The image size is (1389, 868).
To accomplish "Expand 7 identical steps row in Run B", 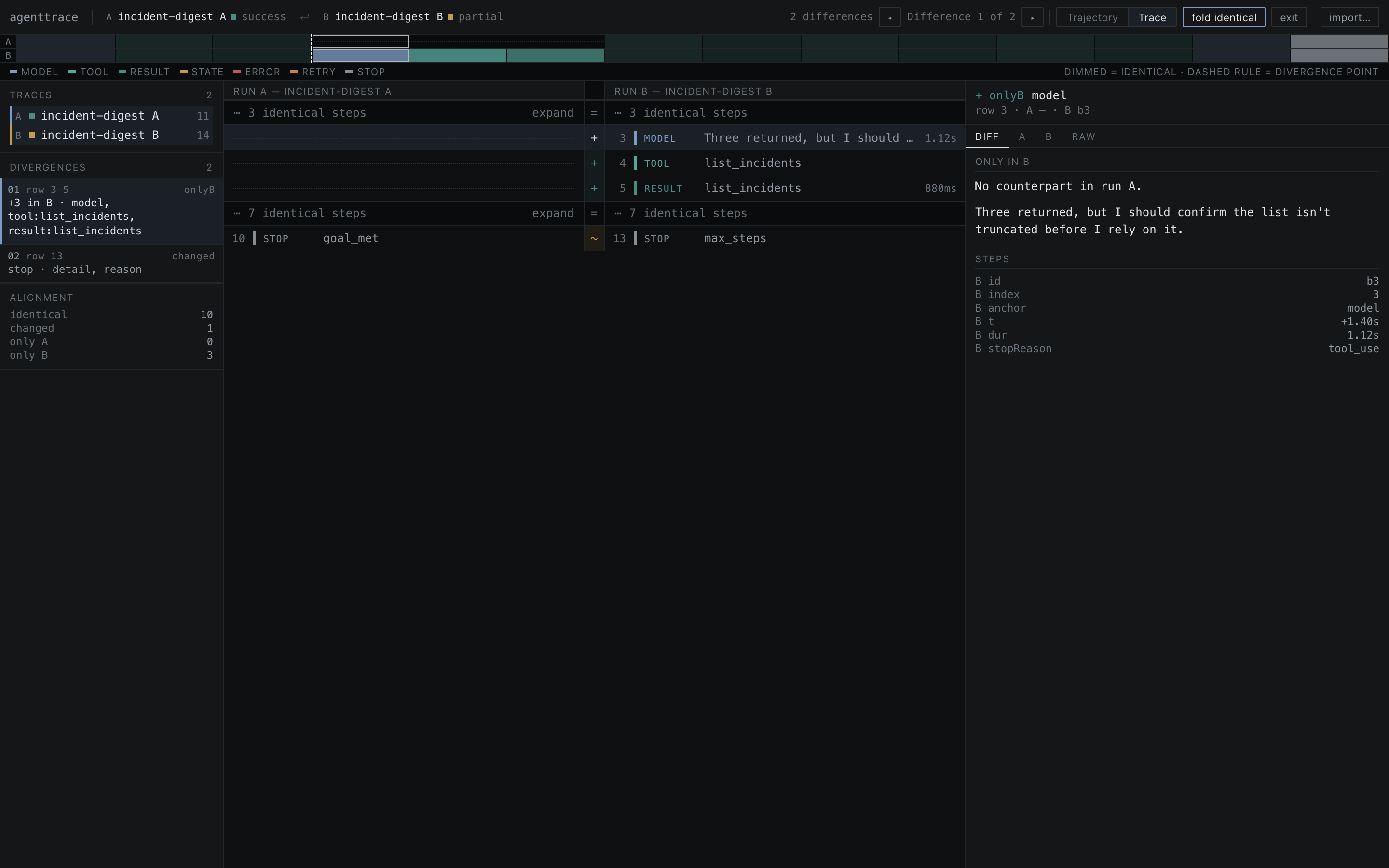I will tap(784, 213).
